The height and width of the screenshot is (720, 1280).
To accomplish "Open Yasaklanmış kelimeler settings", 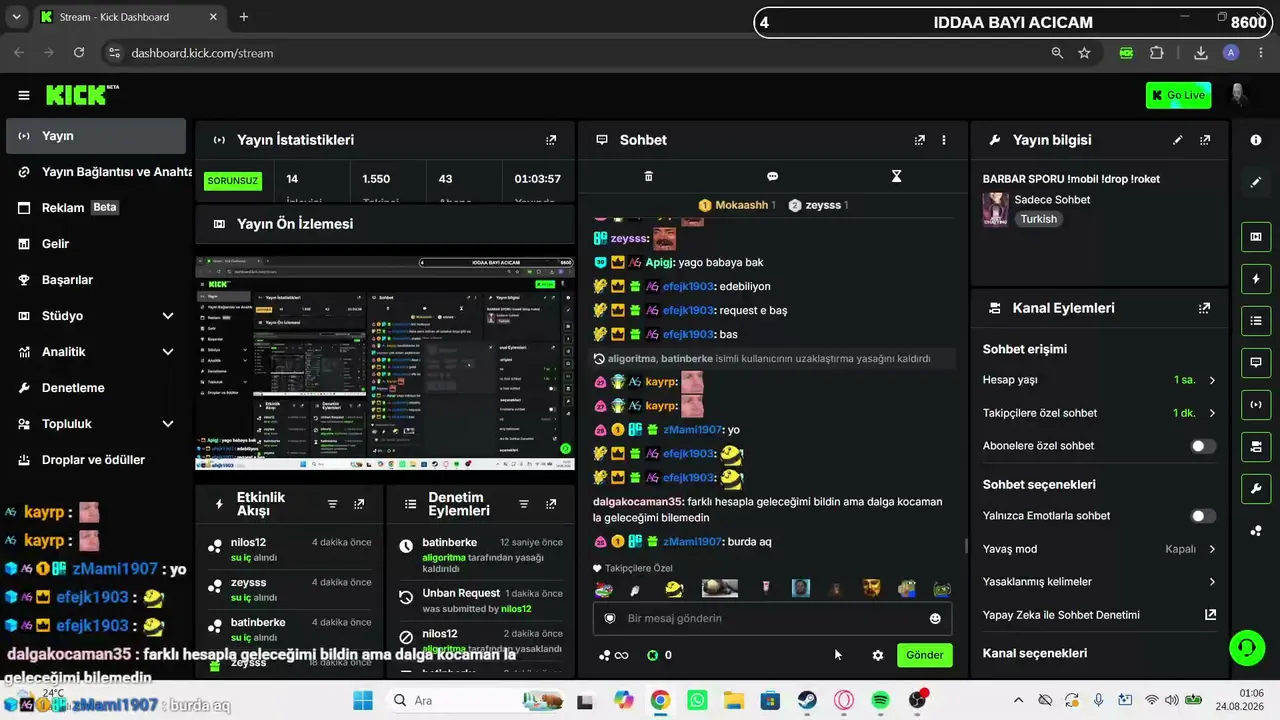I will (x=1099, y=582).
